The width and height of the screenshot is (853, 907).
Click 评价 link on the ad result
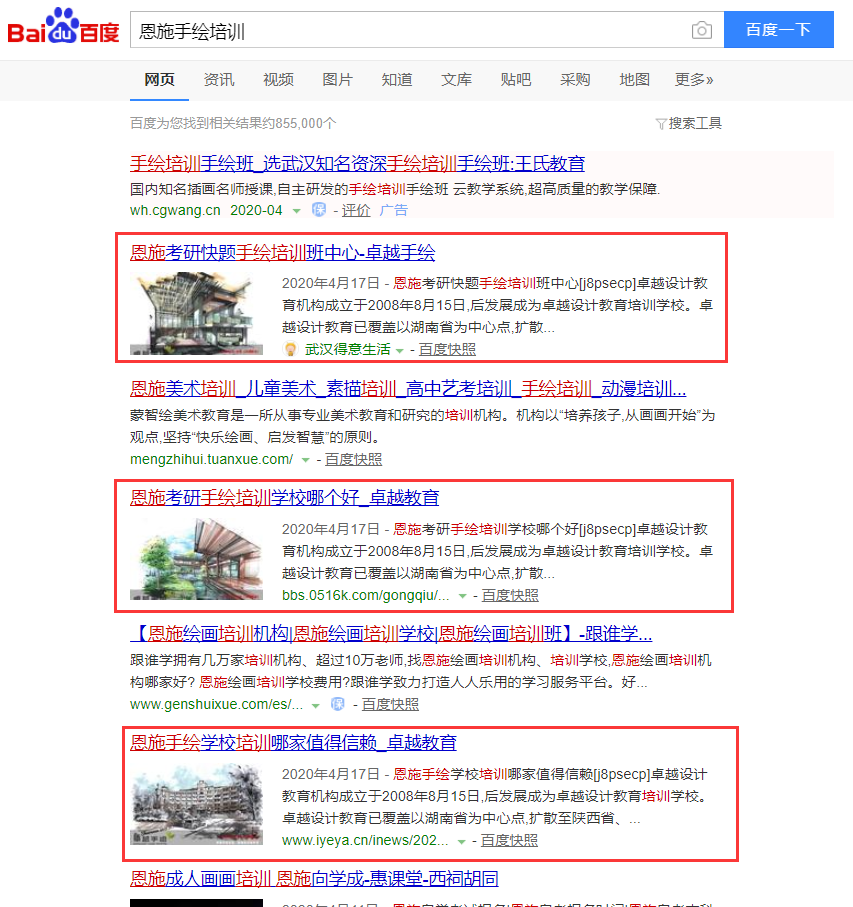(356, 210)
